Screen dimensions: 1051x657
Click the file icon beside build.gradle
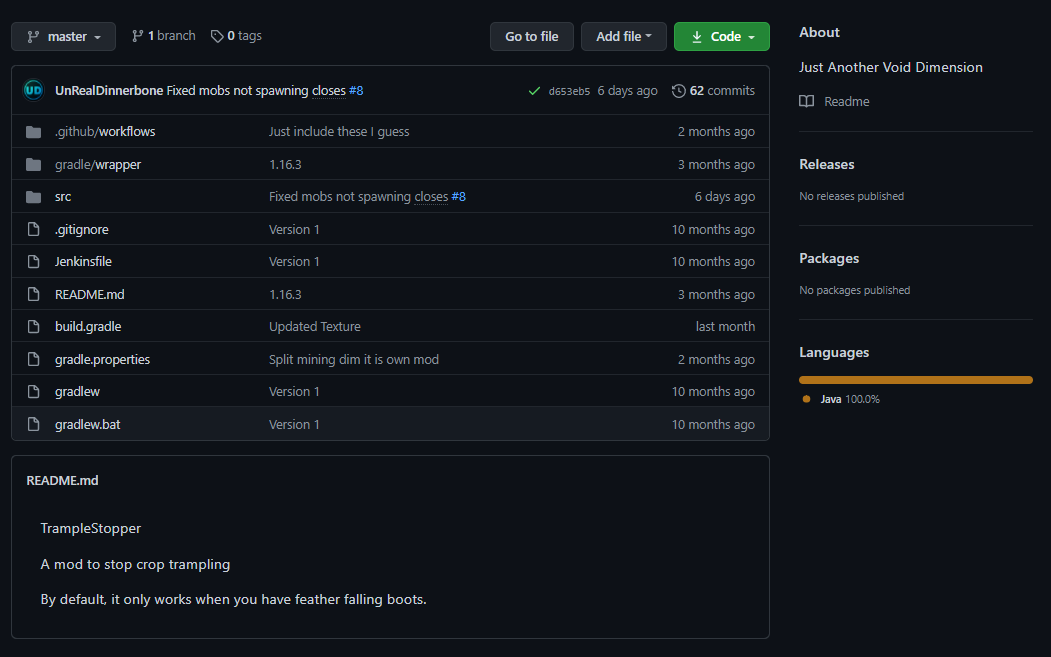coord(33,326)
